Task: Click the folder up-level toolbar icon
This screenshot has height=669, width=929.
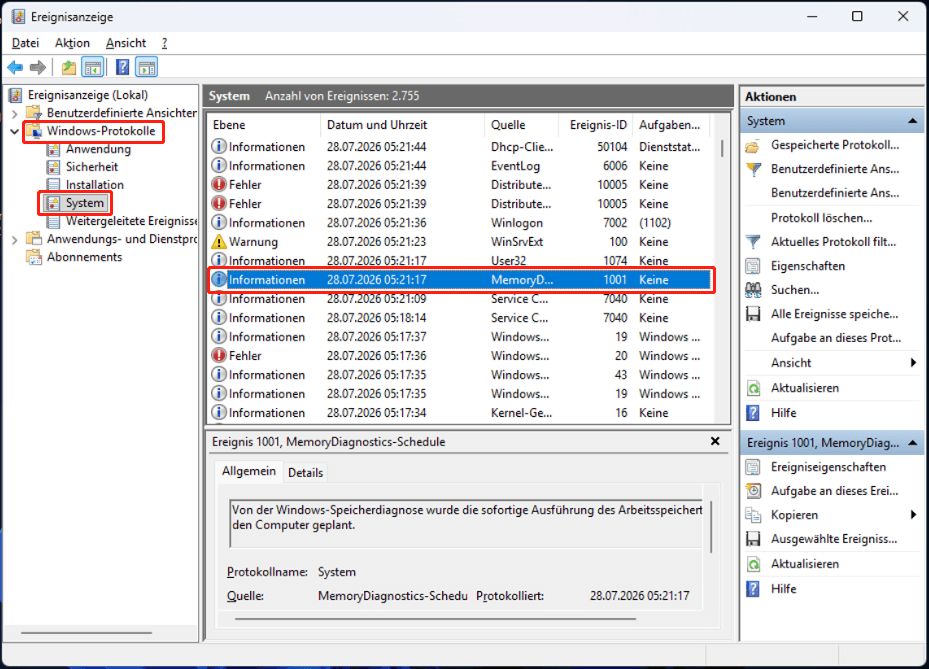Action: tap(69, 68)
